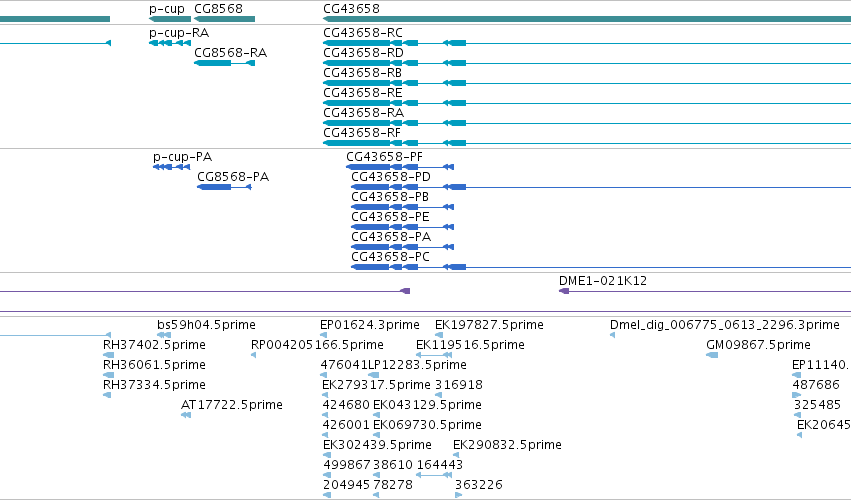Click RP004205166.5prime label
The width and height of the screenshot is (851, 500).
pyautogui.click(x=317, y=345)
